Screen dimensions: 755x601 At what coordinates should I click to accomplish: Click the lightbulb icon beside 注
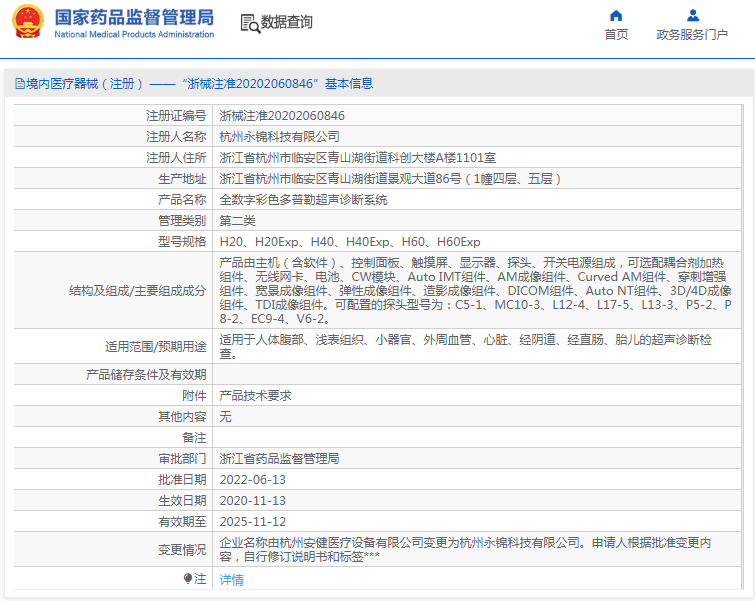[x=188, y=578]
